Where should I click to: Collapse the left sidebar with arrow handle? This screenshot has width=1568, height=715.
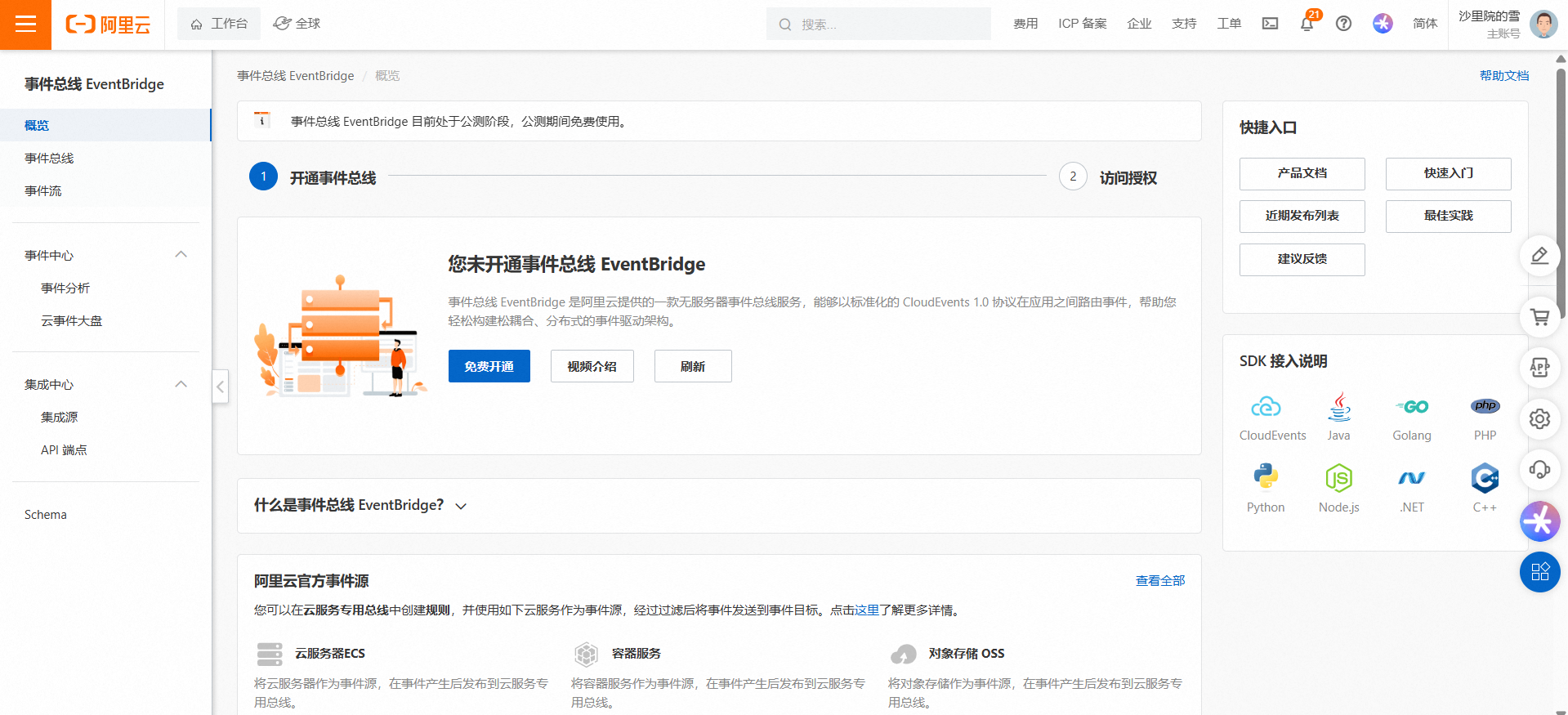220,387
